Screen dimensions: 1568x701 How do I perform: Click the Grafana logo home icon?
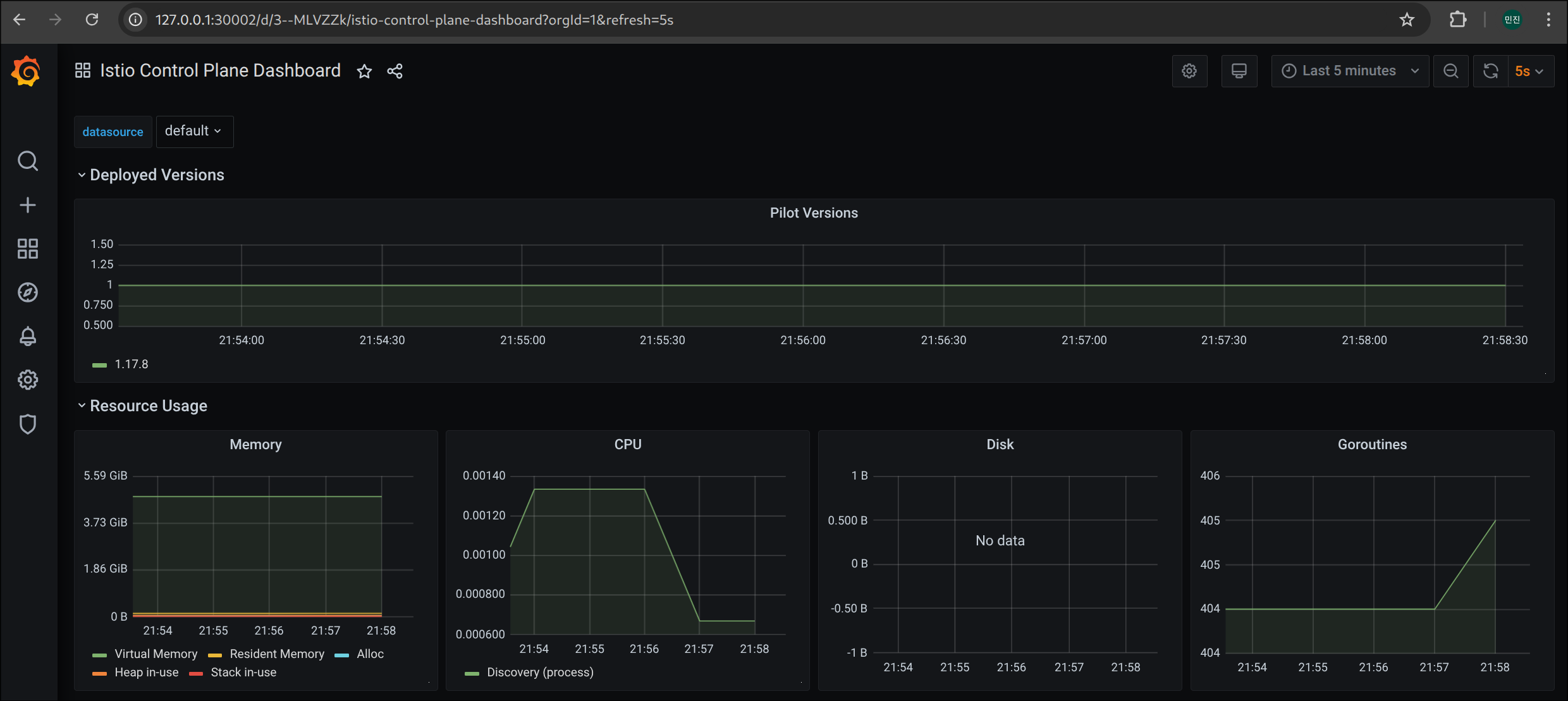tap(27, 71)
